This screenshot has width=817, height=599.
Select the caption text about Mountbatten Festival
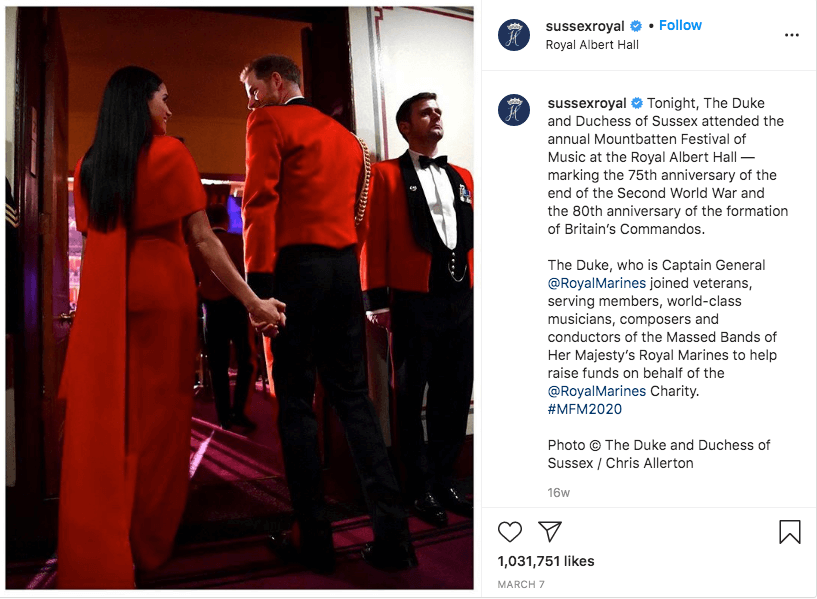[x=667, y=166]
